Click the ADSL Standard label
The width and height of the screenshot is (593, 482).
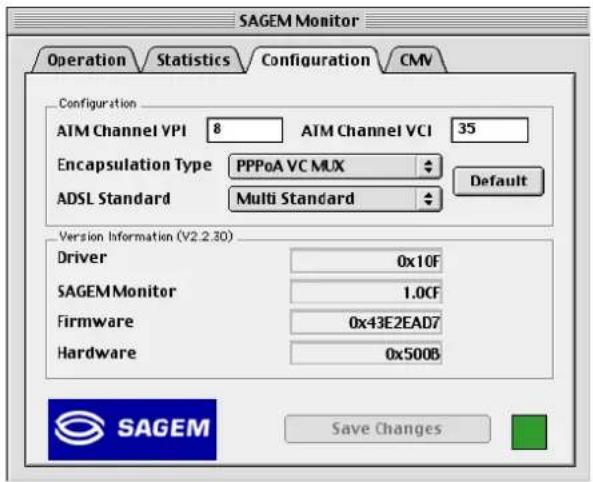(x=113, y=199)
